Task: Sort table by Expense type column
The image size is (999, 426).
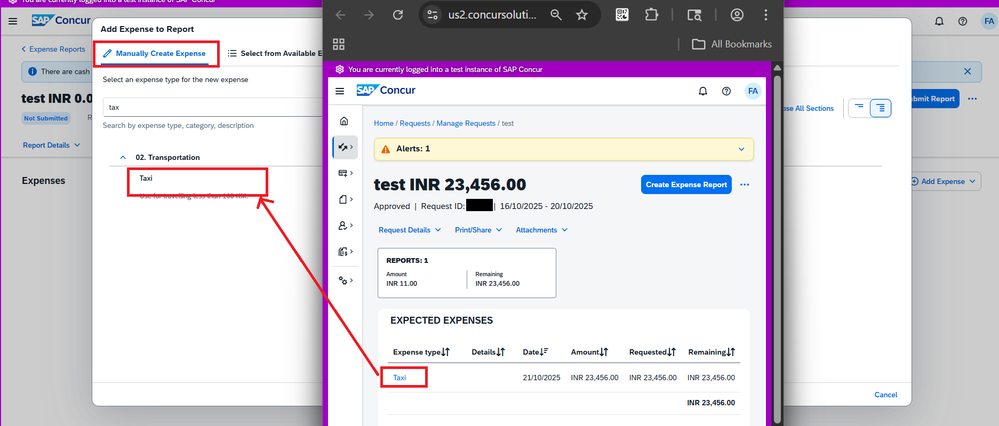Action: 421,352
